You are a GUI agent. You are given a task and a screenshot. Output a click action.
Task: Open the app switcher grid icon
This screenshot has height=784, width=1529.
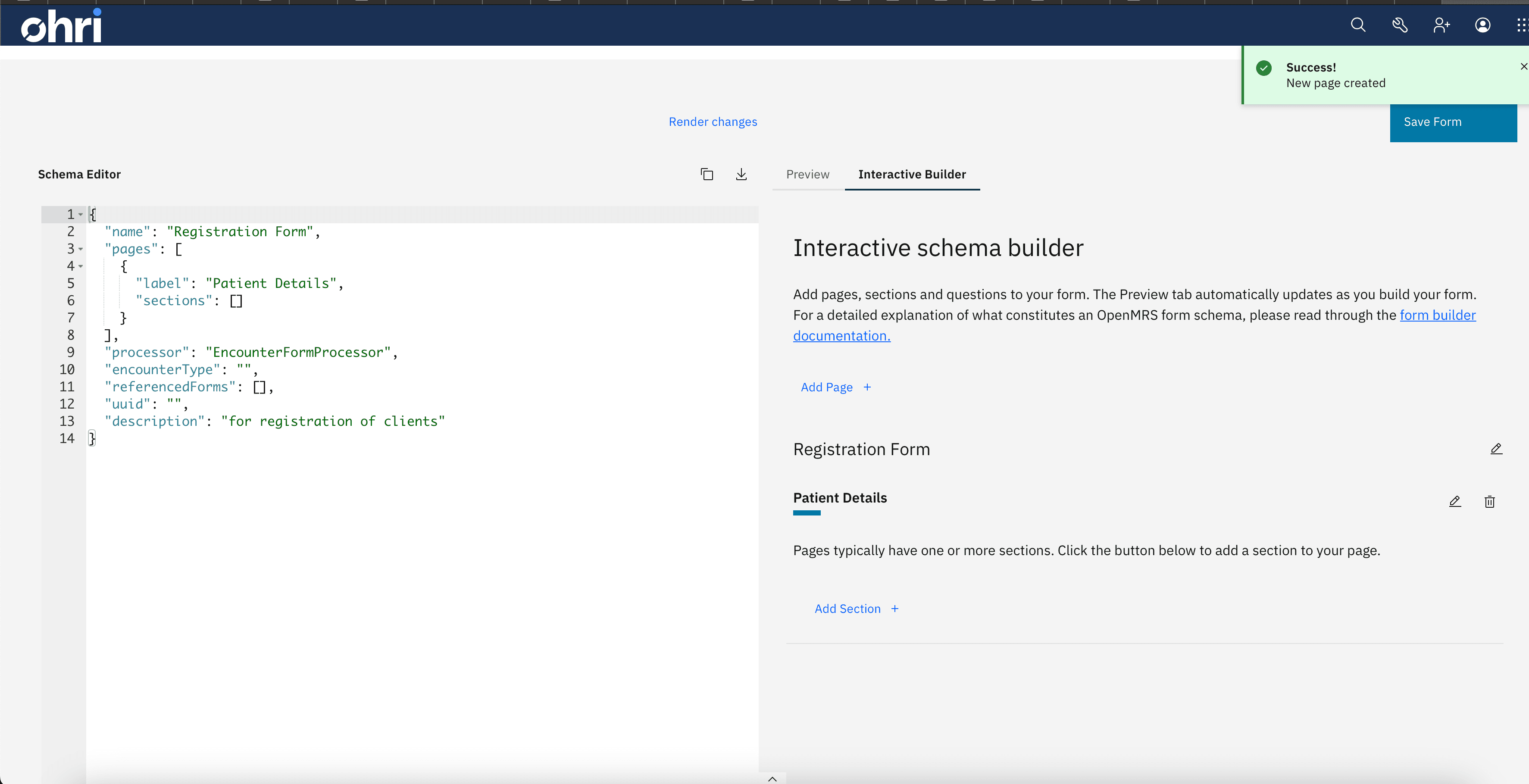coord(1521,25)
